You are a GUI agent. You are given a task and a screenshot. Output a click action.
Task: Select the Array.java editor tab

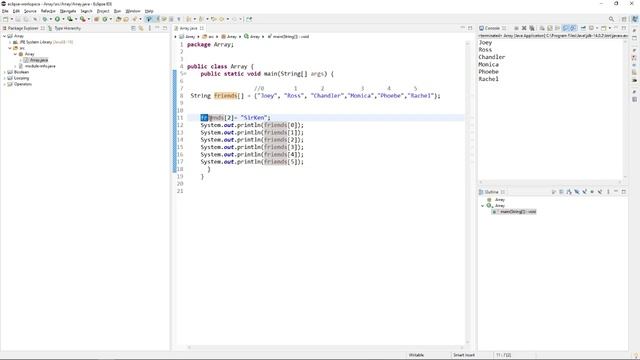(x=189, y=28)
